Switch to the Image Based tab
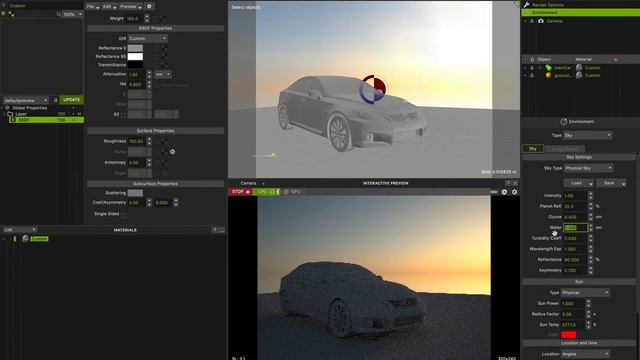 pos(564,149)
